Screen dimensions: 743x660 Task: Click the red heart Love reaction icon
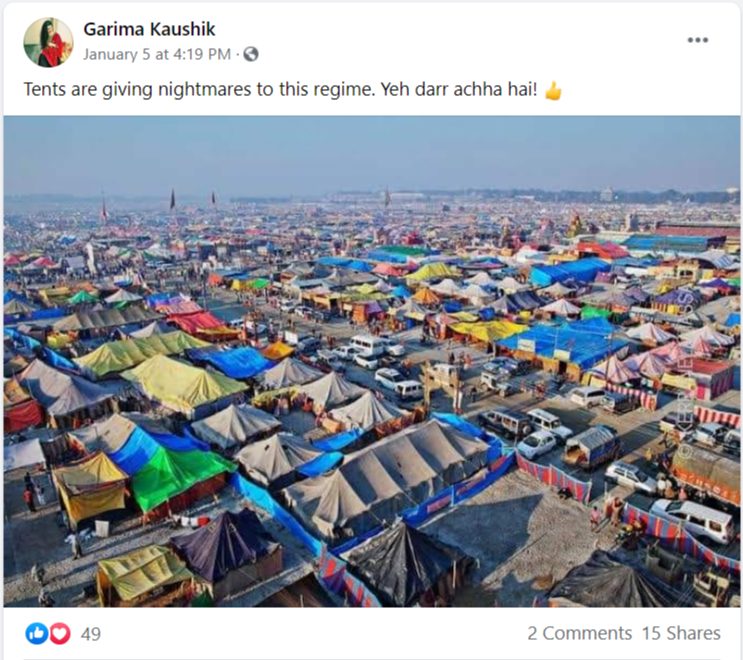tap(60, 633)
